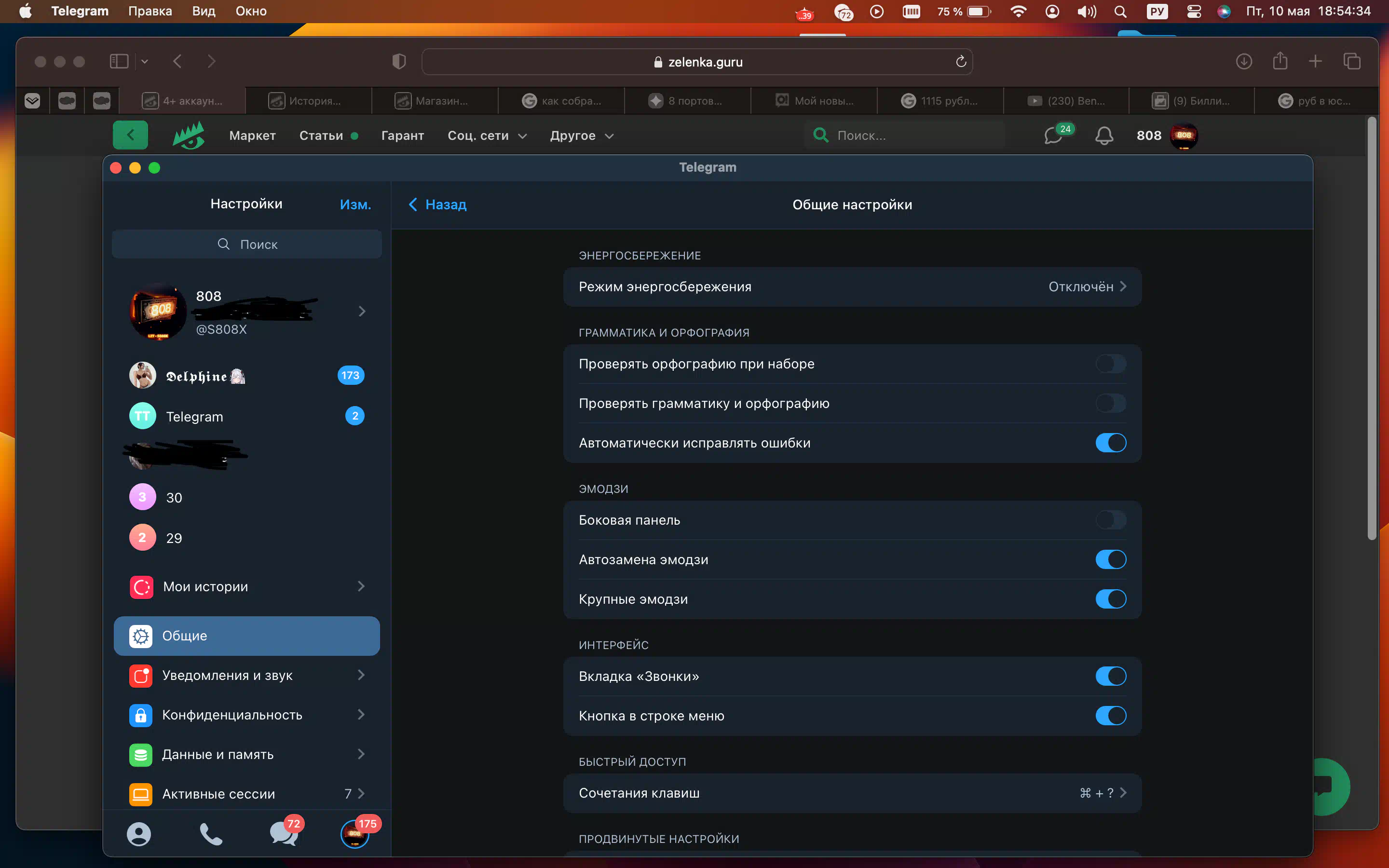
Task: Expand Другое dropdown on zelenka
Action: pos(609,136)
